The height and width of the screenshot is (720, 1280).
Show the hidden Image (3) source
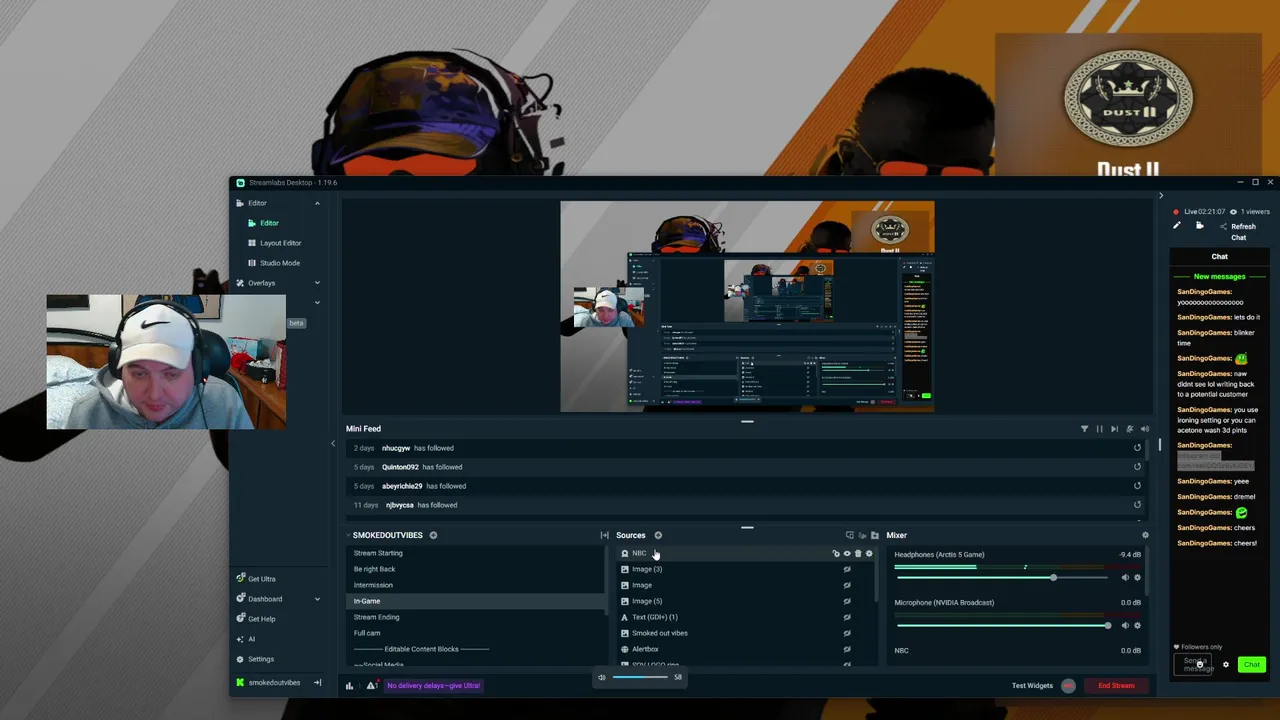point(847,569)
